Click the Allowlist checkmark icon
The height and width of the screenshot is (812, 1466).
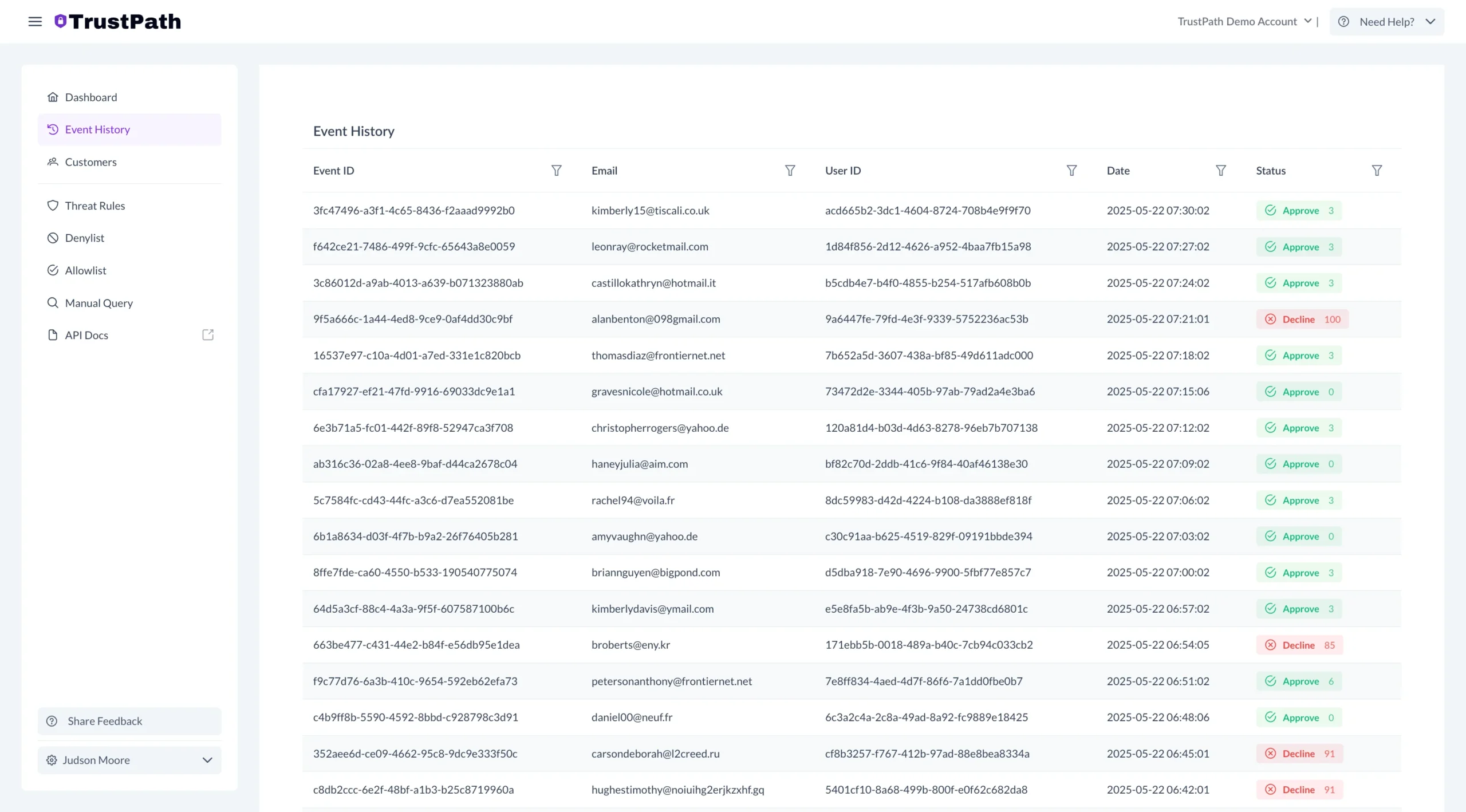pos(53,270)
